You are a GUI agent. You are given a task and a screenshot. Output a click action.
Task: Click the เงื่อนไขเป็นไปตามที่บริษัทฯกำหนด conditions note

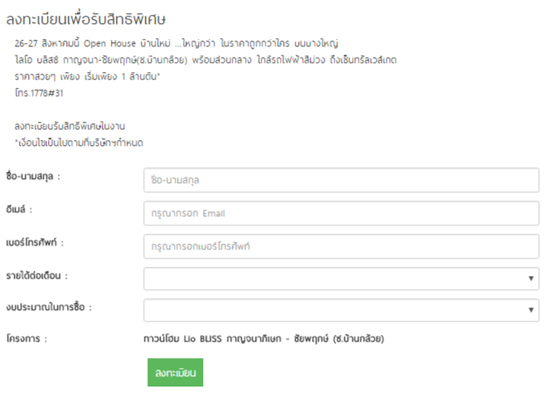79,143
